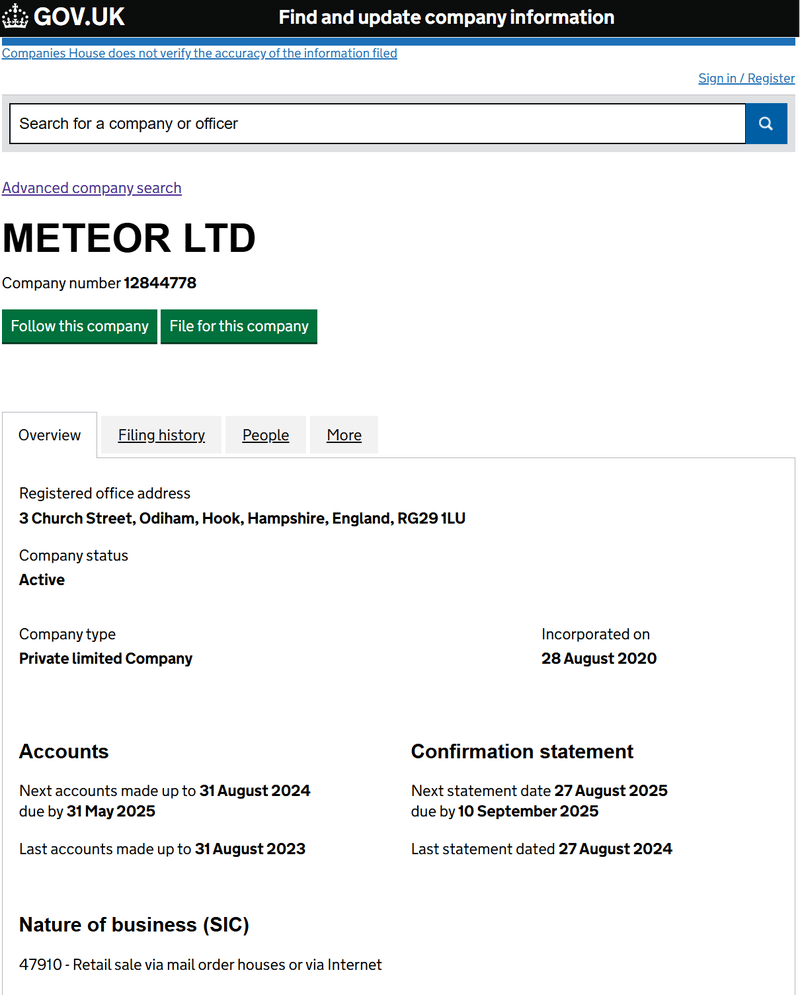The height and width of the screenshot is (995, 800).
Task: Open the More tab
Action: point(344,435)
